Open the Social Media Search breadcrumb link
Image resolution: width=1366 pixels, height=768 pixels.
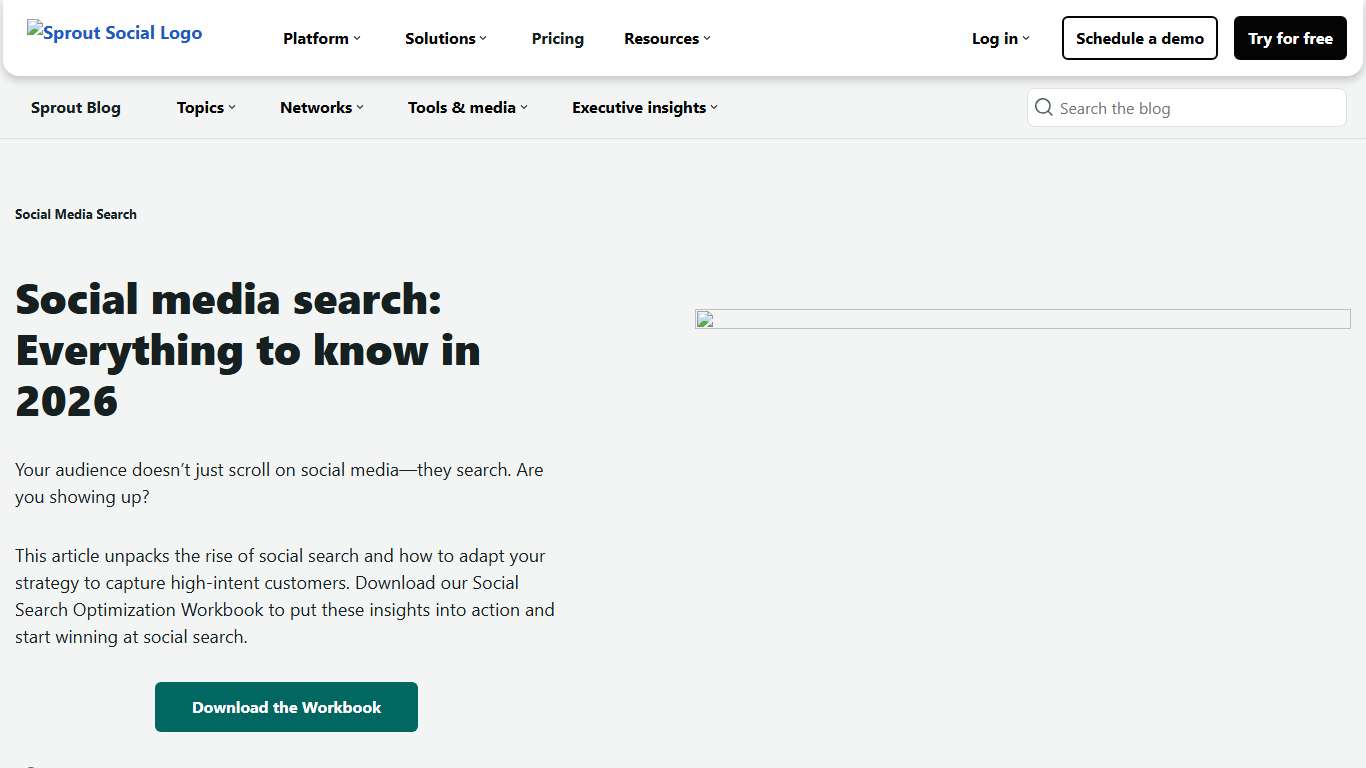point(75,214)
